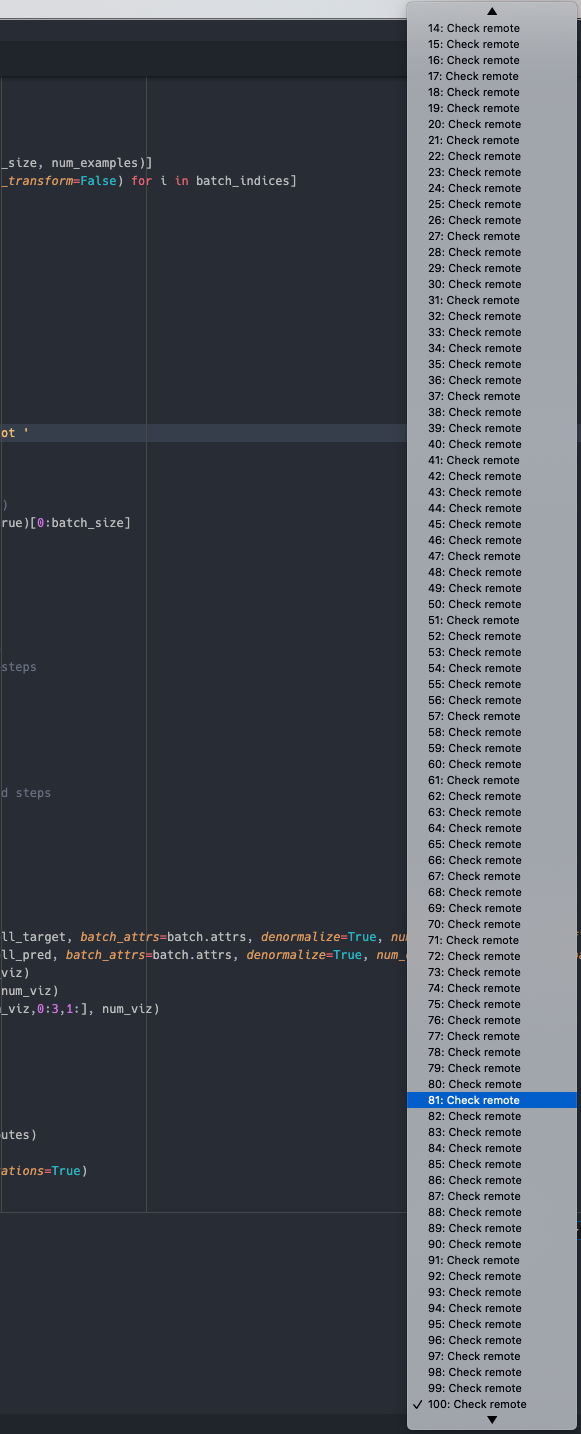Click the 'ations=True)' code line
This screenshot has width=581, height=1434.
[44, 1171]
